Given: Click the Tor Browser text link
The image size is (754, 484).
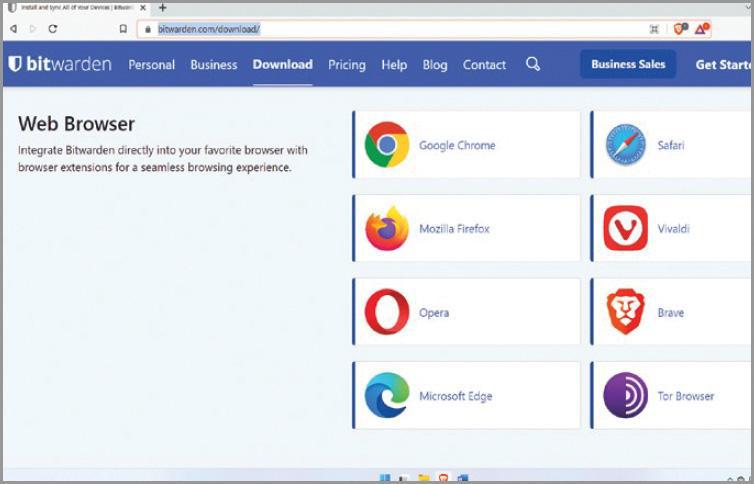Looking at the screenshot, I should tap(686, 396).
